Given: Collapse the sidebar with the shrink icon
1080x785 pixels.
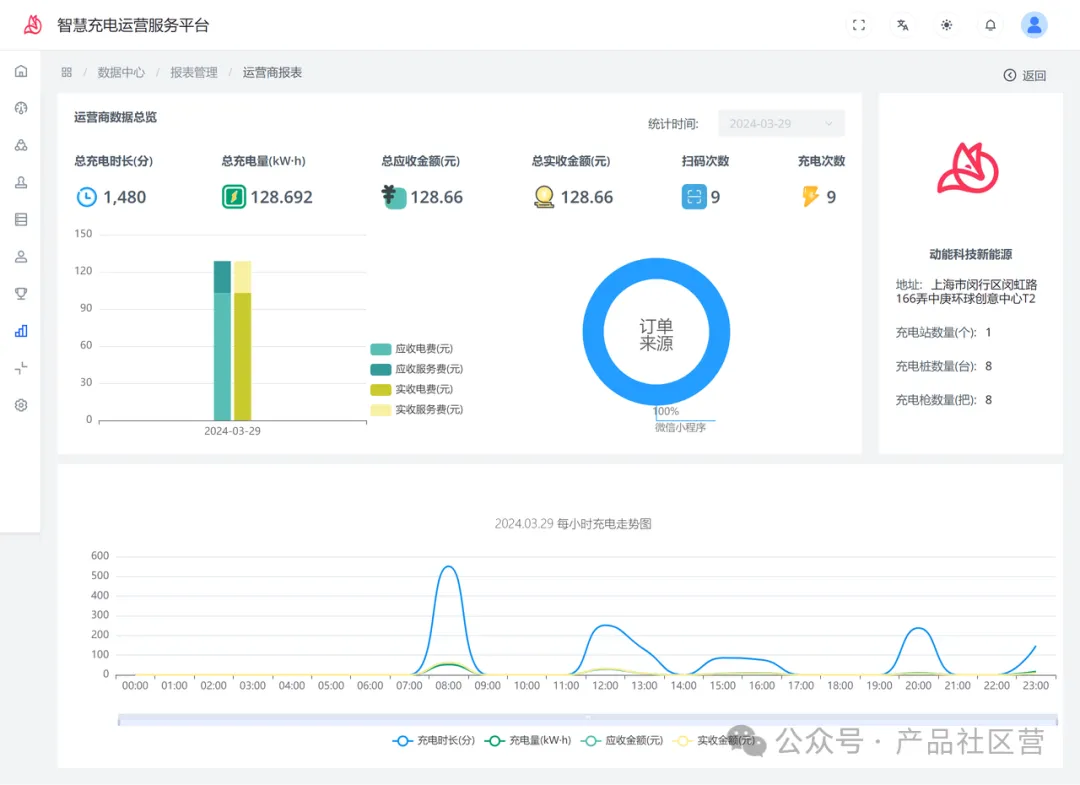Looking at the screenshot, I should (x=21, y=368).
